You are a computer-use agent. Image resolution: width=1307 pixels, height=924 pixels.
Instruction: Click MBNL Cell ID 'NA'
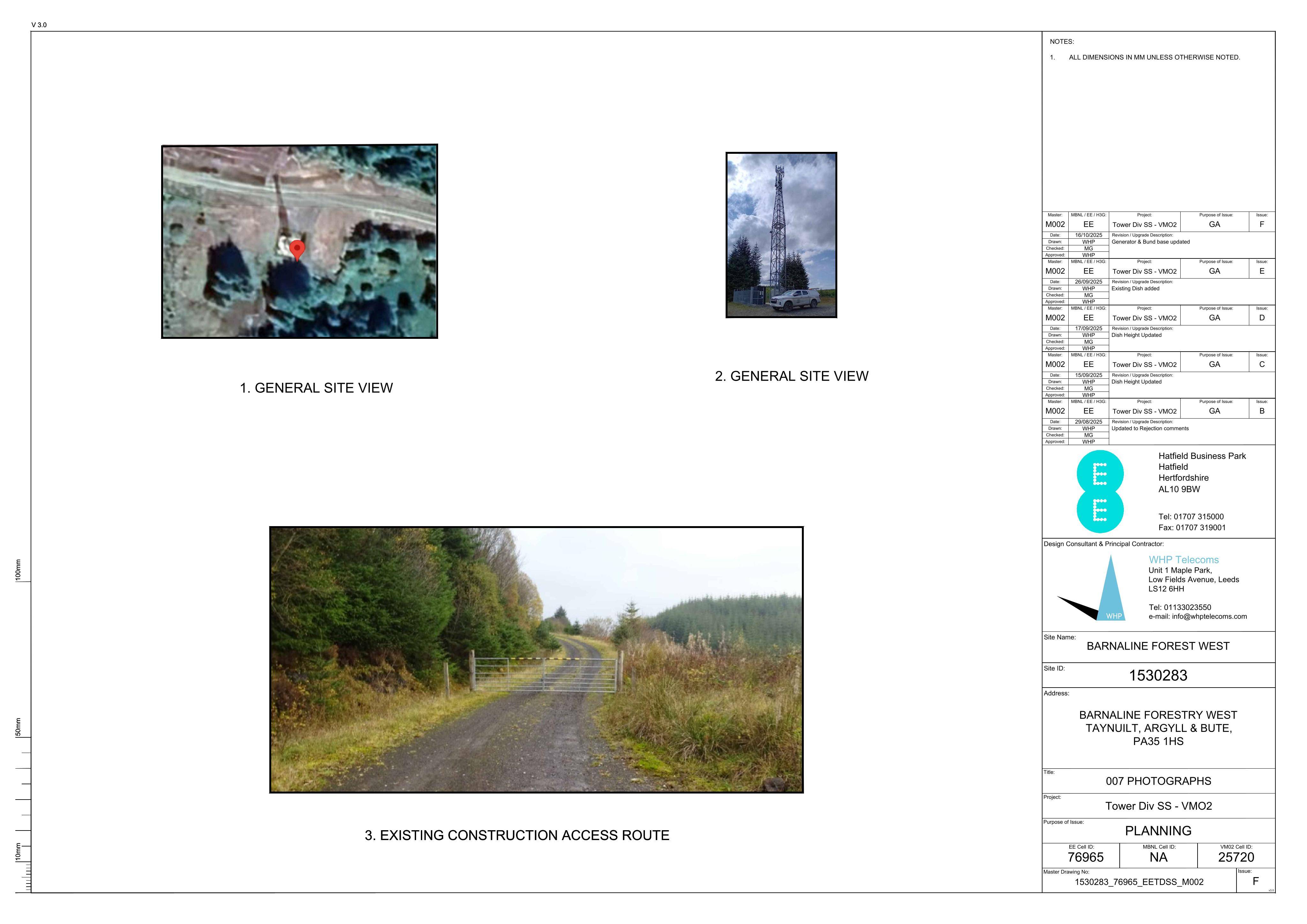click(x=1158, y=857)
